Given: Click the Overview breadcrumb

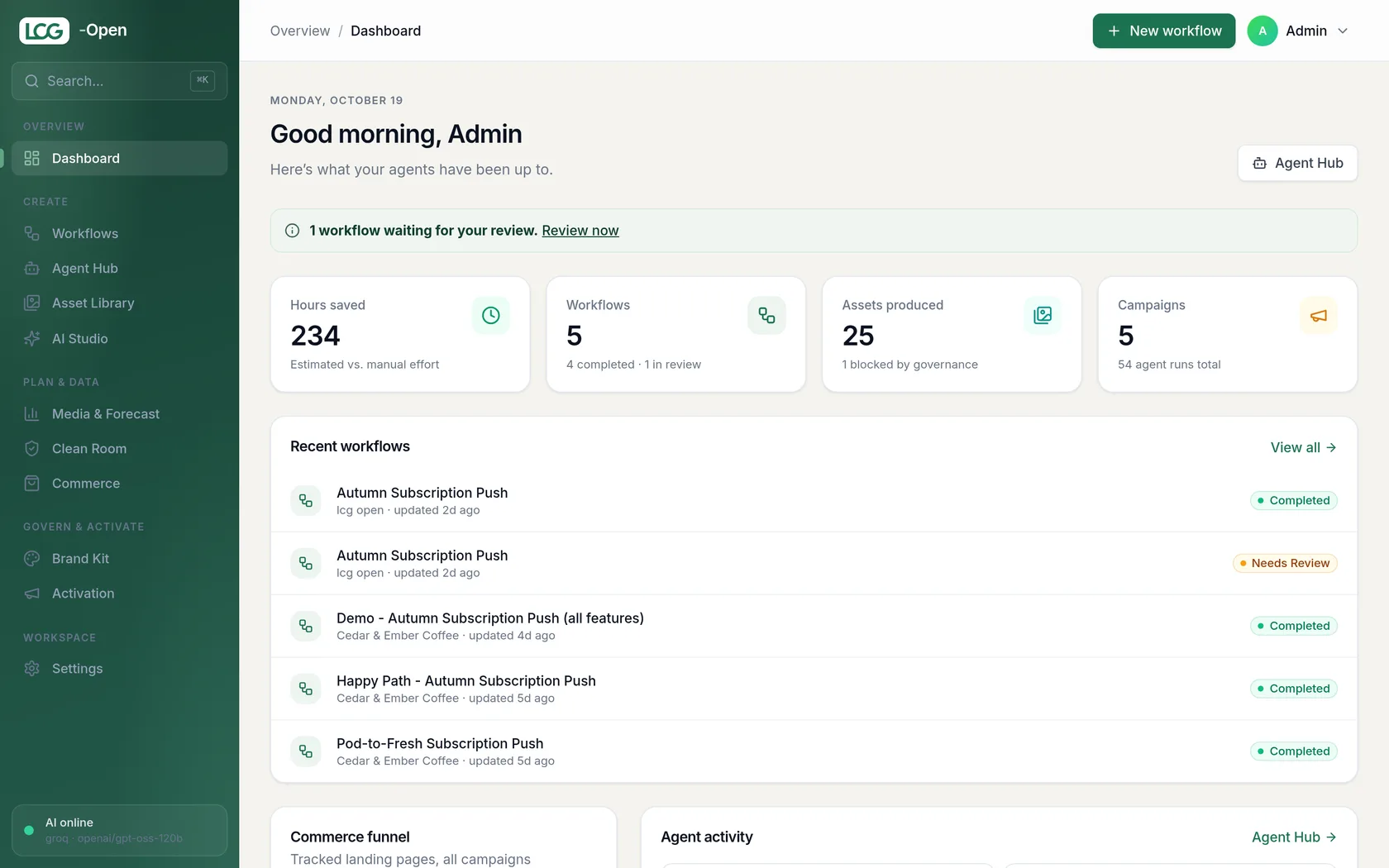Looking at the screenshot, I should click(x=300, y=31).
